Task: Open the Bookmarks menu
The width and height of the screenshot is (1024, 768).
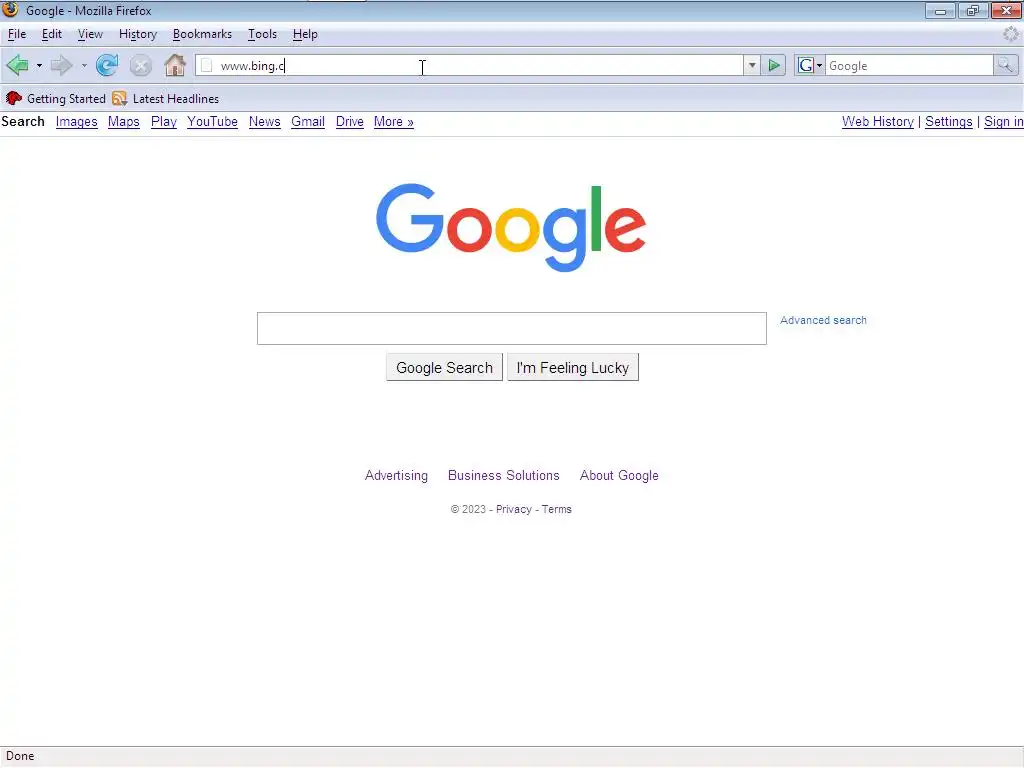Action: tap(202, 34)
